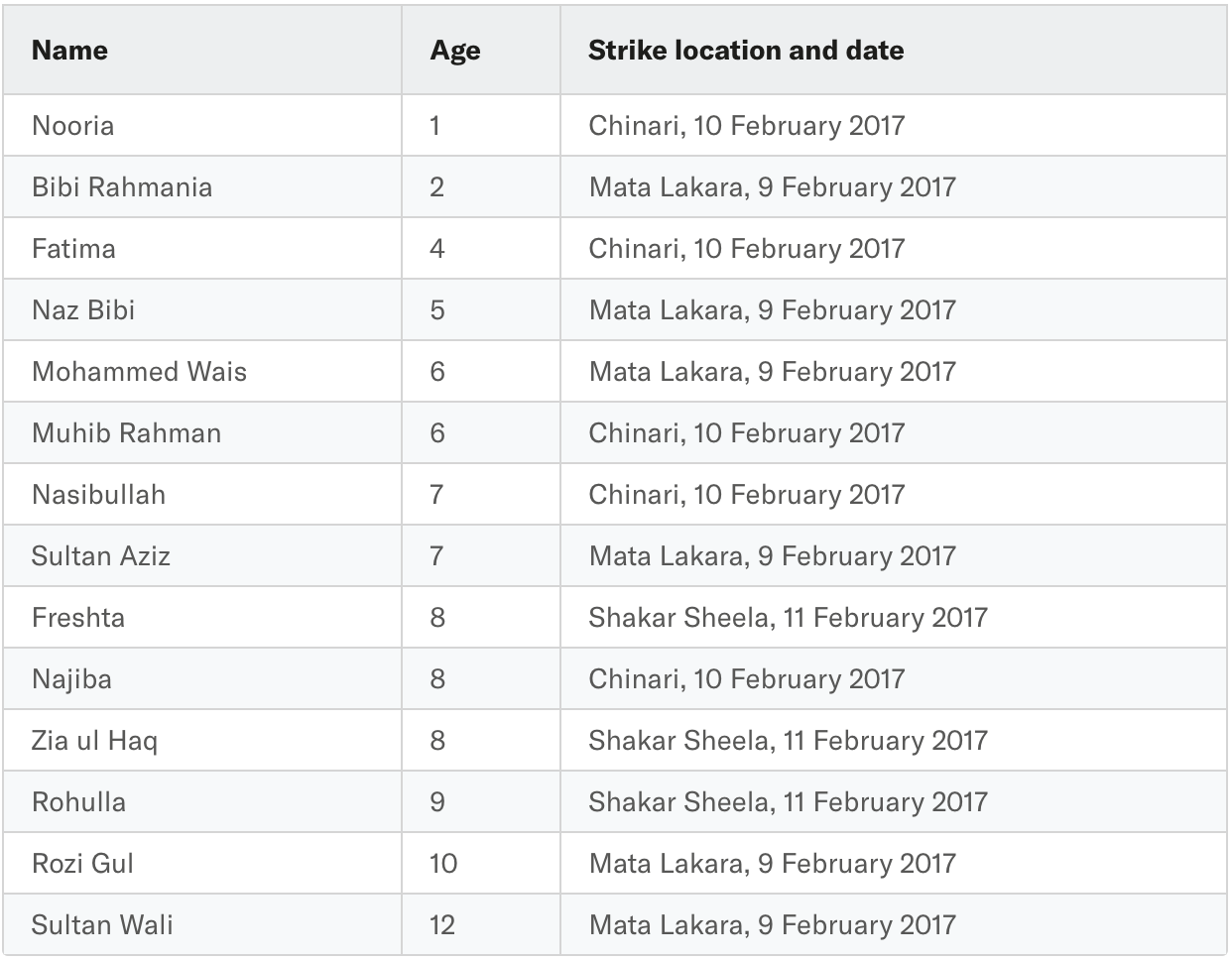
Task: Select the name Nooria
Action: coord(72,126)
